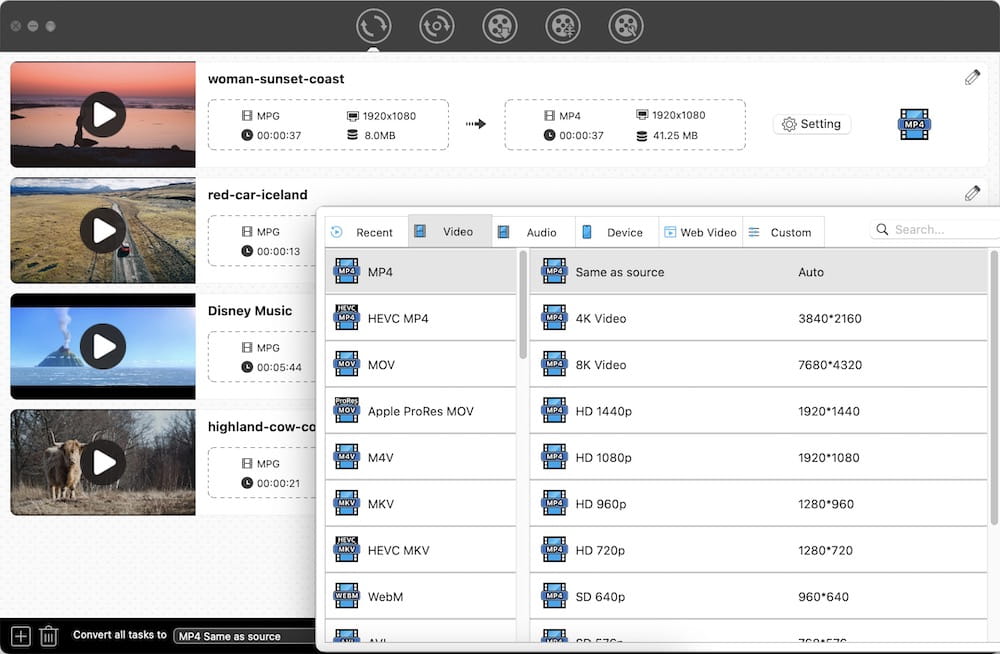Click the Disney Music title text
The image size is (1000, 654).
tap(250, 311)
